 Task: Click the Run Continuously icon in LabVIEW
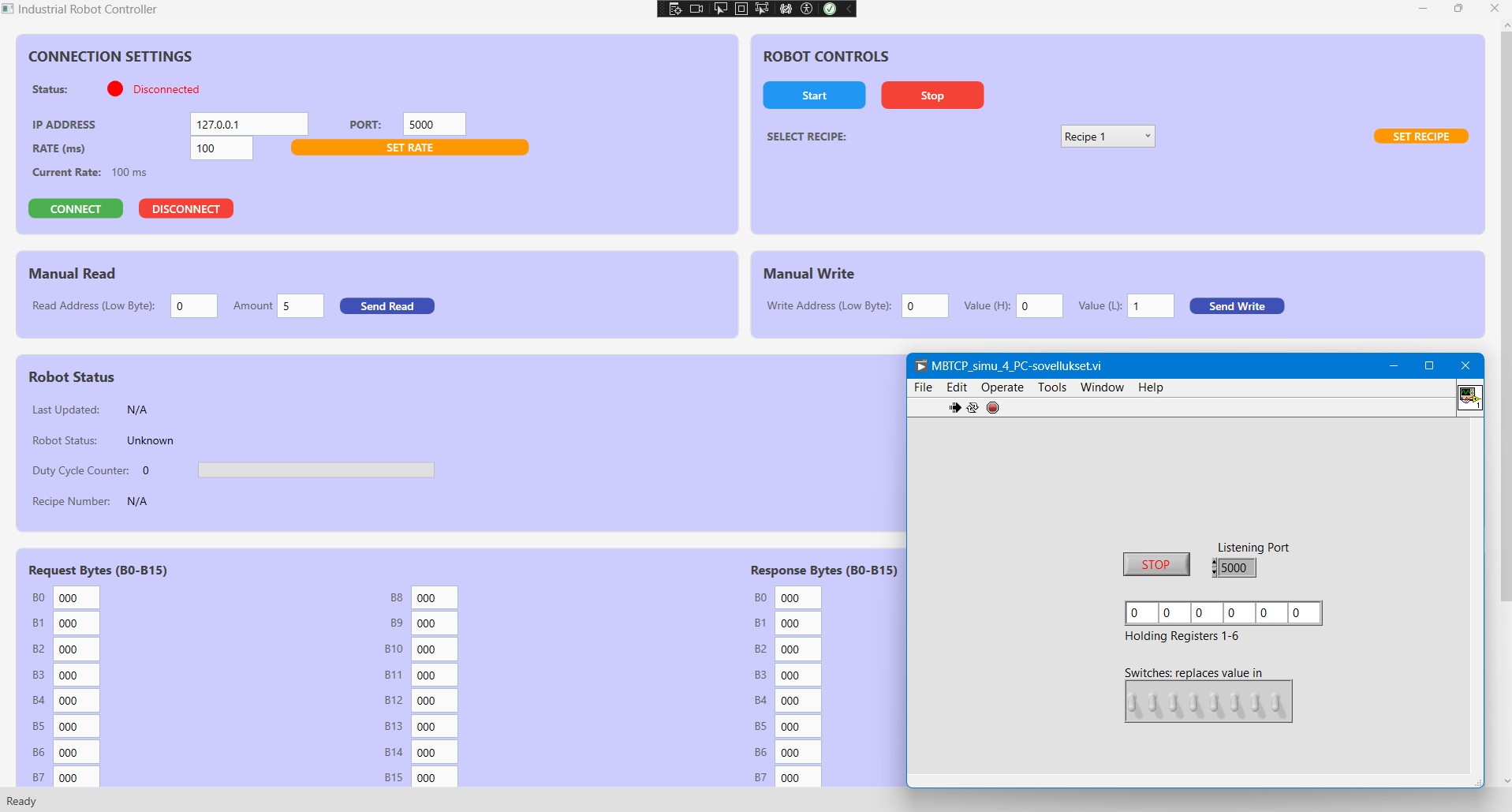(973, 408)
